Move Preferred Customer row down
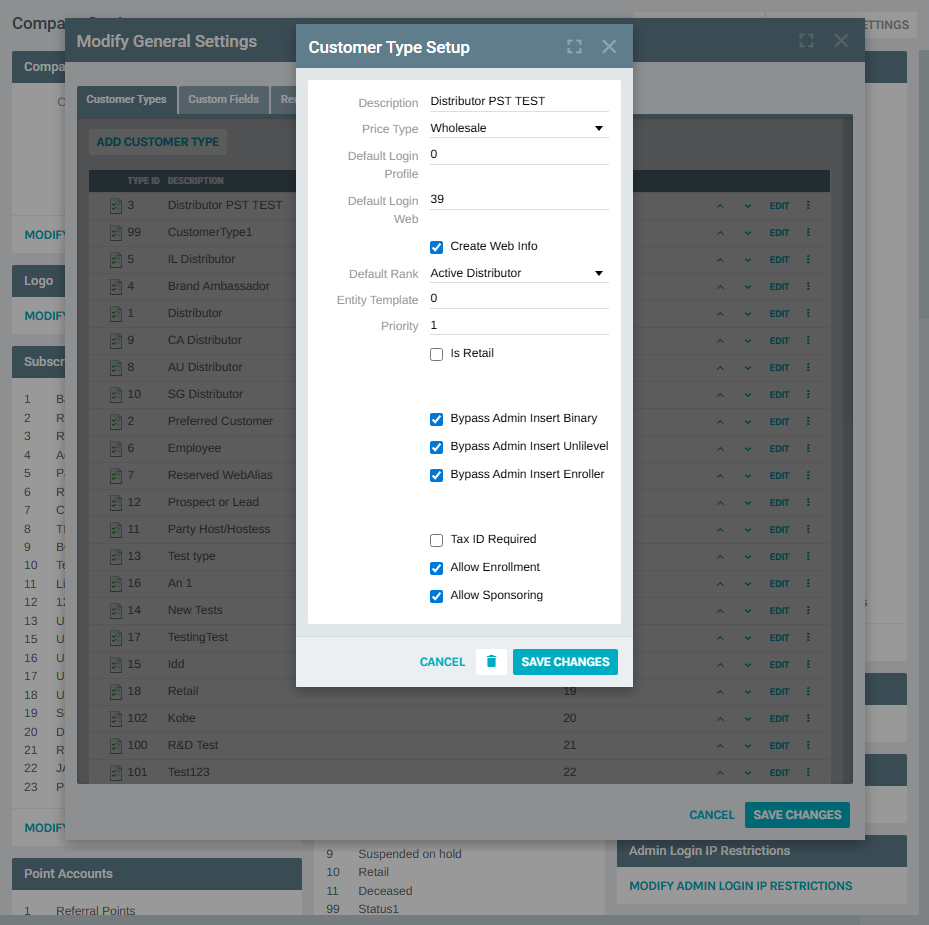 [748, 422]
